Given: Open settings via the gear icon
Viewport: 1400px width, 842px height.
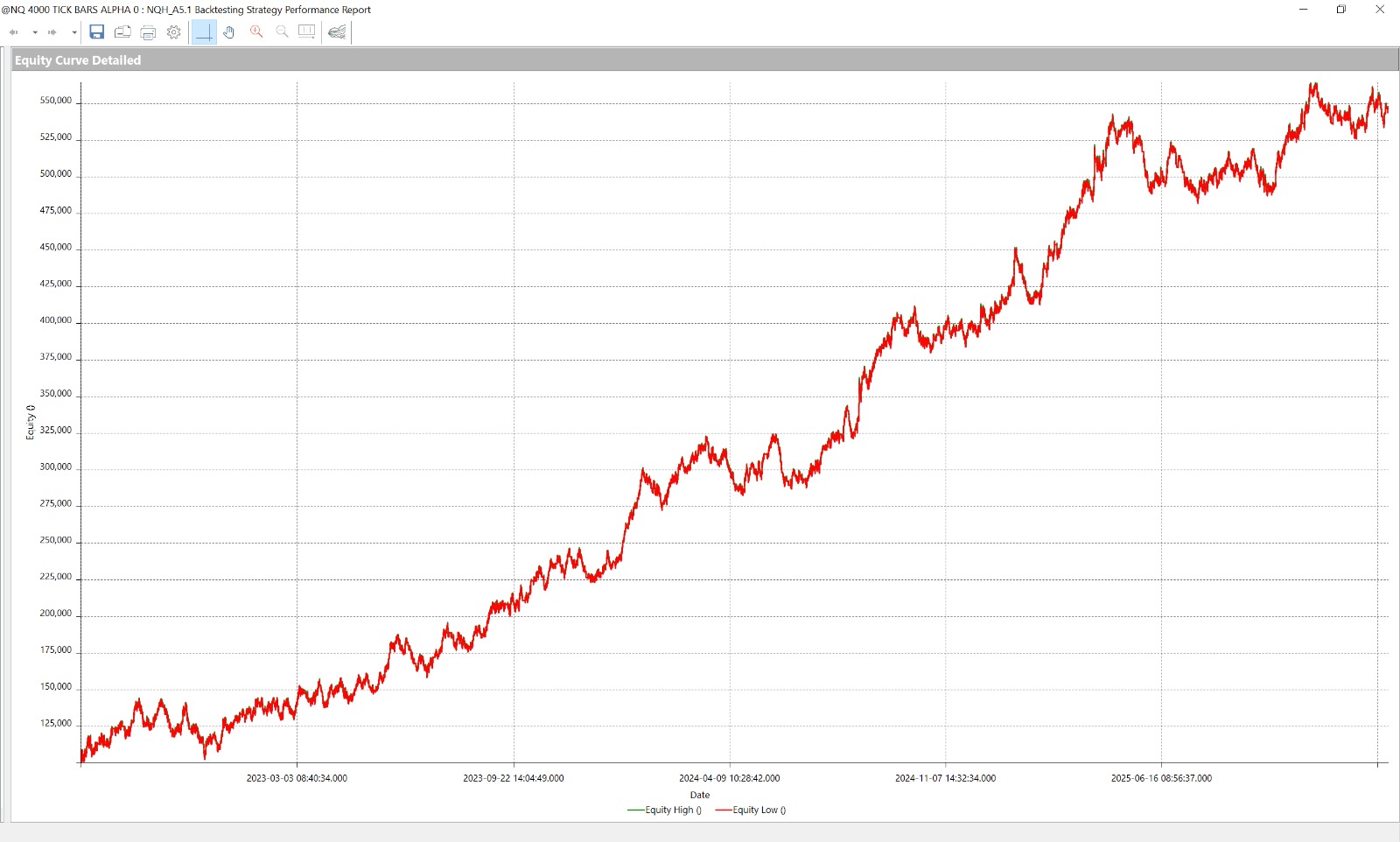Looking at the screenshot, I should pyautogui.click(x=174, y=32).
